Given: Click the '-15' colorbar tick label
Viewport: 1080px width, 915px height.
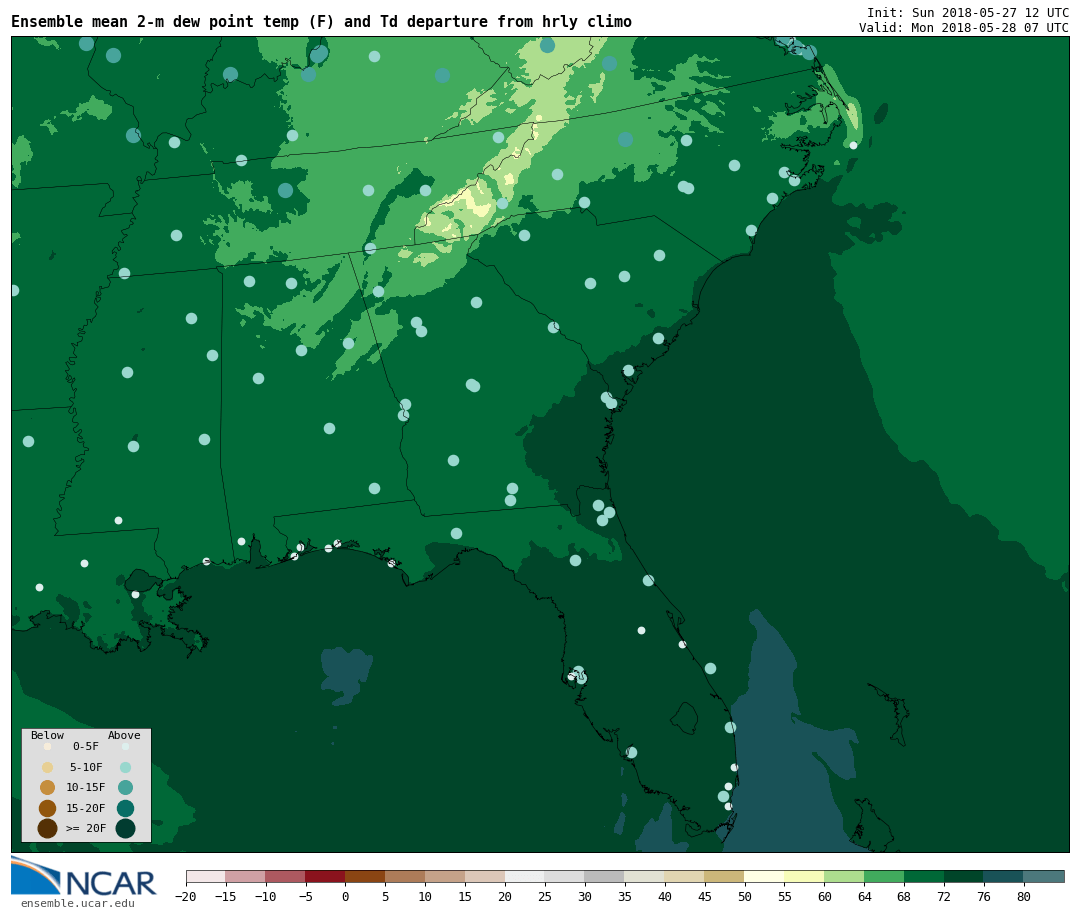Looking at the screenshot, I should click(x=225, y=896).
